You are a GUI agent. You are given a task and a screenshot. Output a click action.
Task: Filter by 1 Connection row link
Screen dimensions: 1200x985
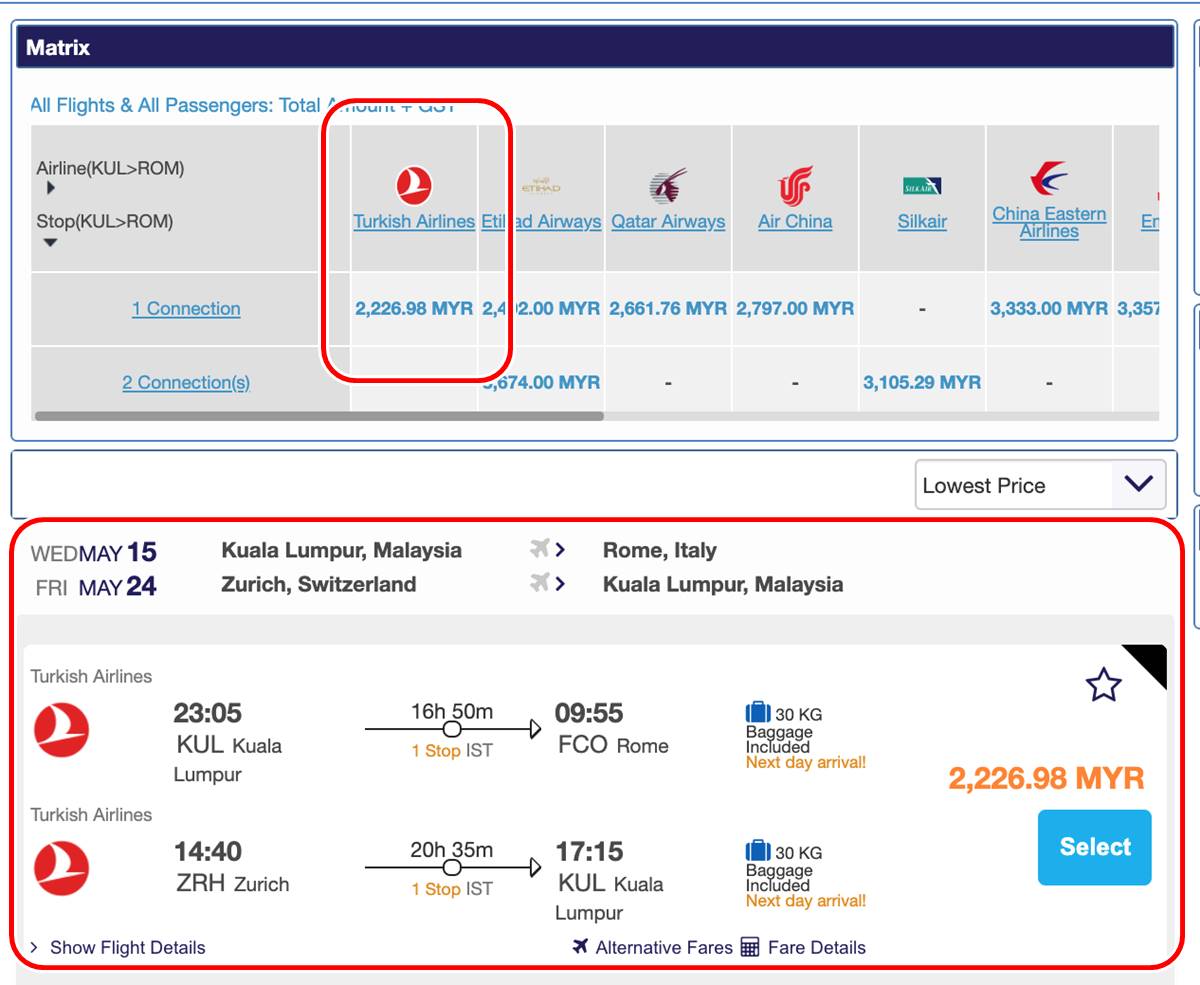tap(186, 309)
